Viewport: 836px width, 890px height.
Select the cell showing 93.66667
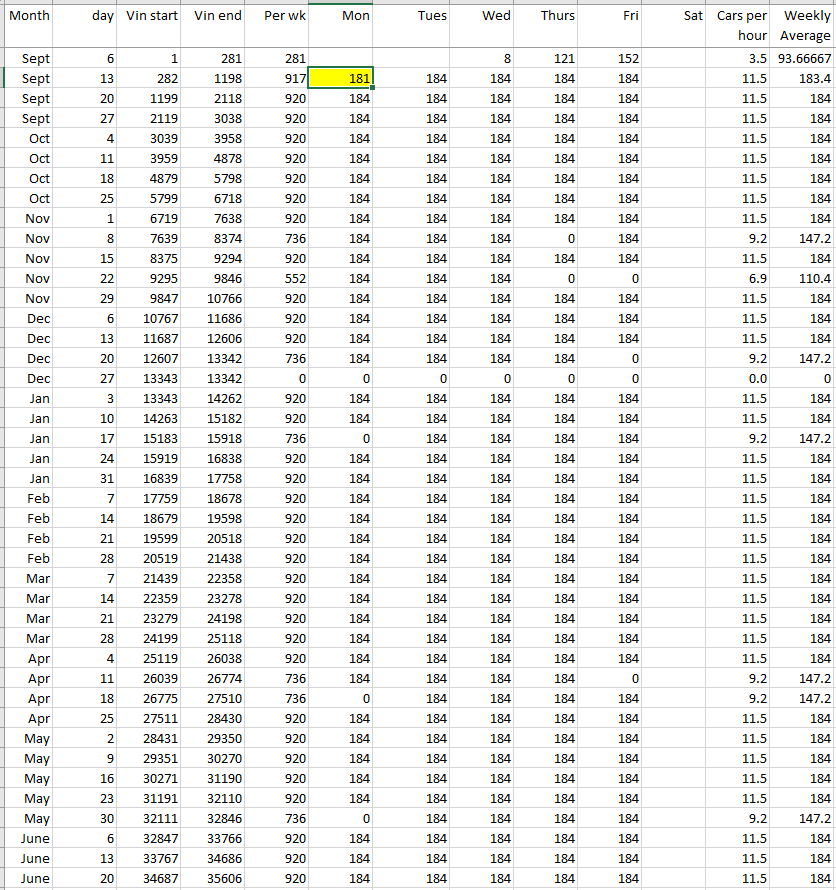(804, 59)
